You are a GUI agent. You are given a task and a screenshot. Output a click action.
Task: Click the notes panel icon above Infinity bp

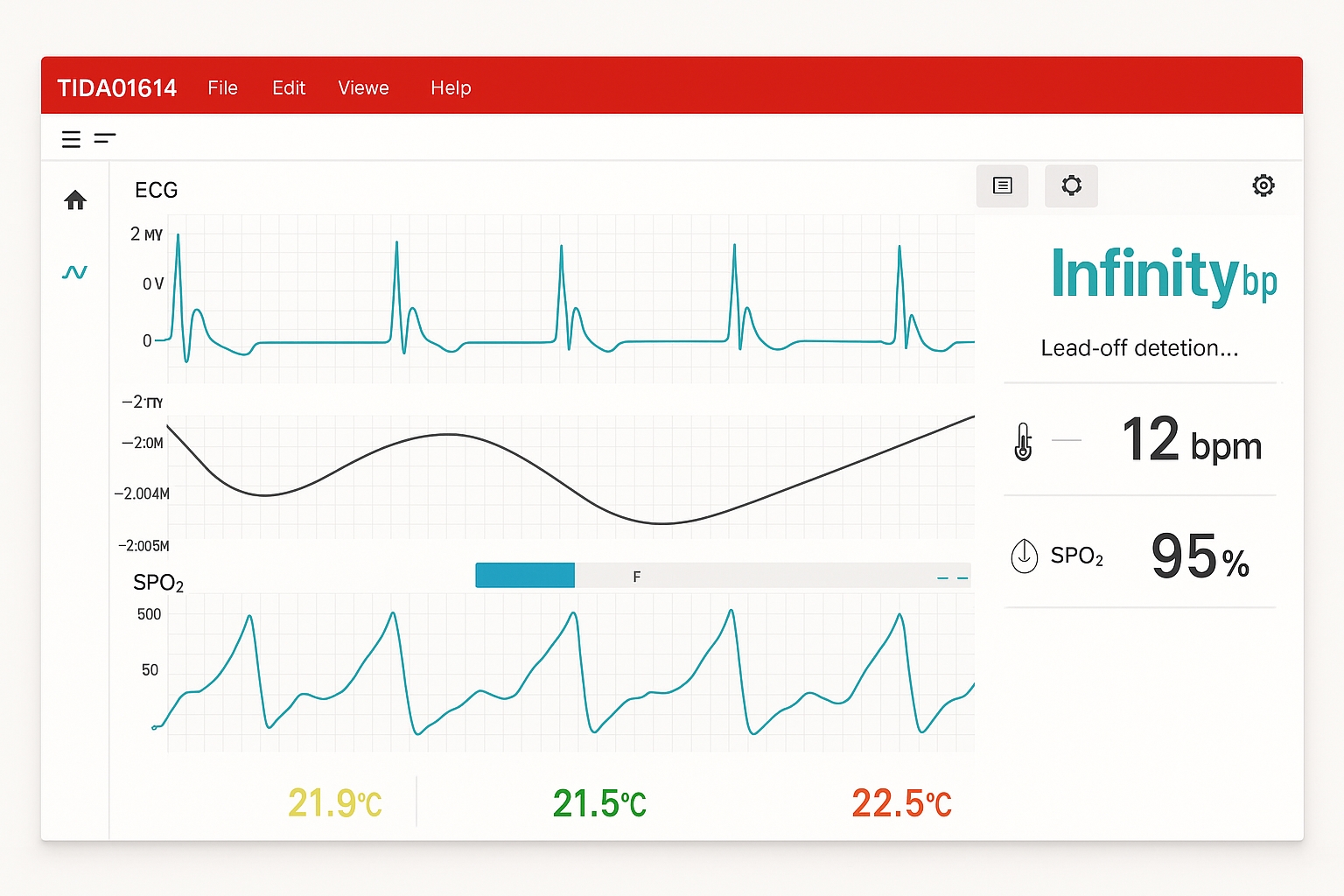[x=1002, y=185]
